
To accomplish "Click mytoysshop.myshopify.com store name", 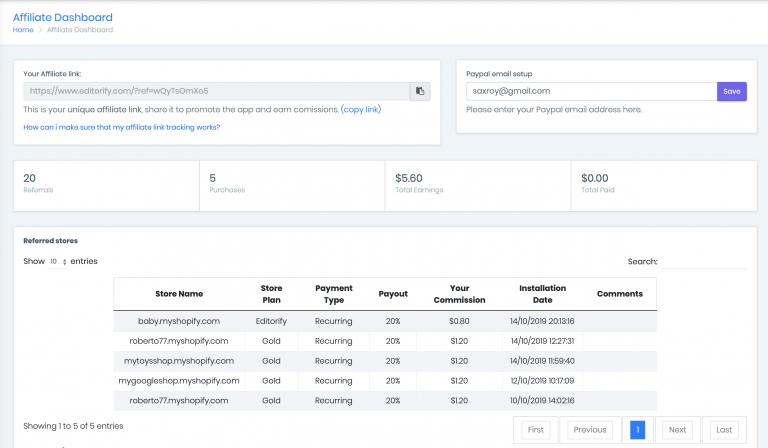I will 179,361.
